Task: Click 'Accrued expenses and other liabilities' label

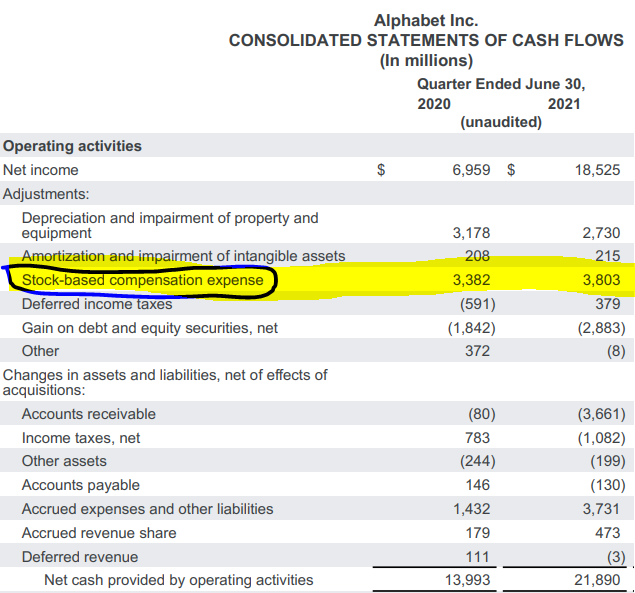Action: [147, 509]
